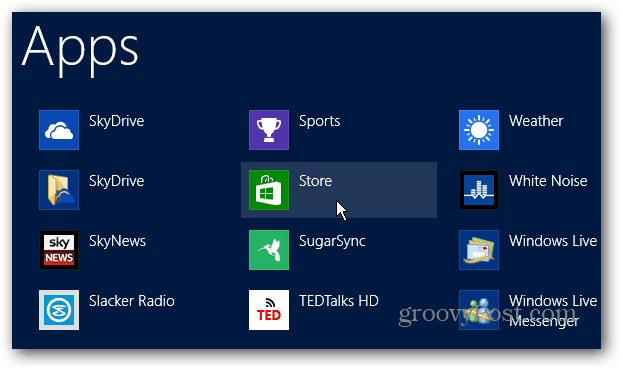Open the red TED icon tile
The image size is (621, 369).
click(269, 310)
